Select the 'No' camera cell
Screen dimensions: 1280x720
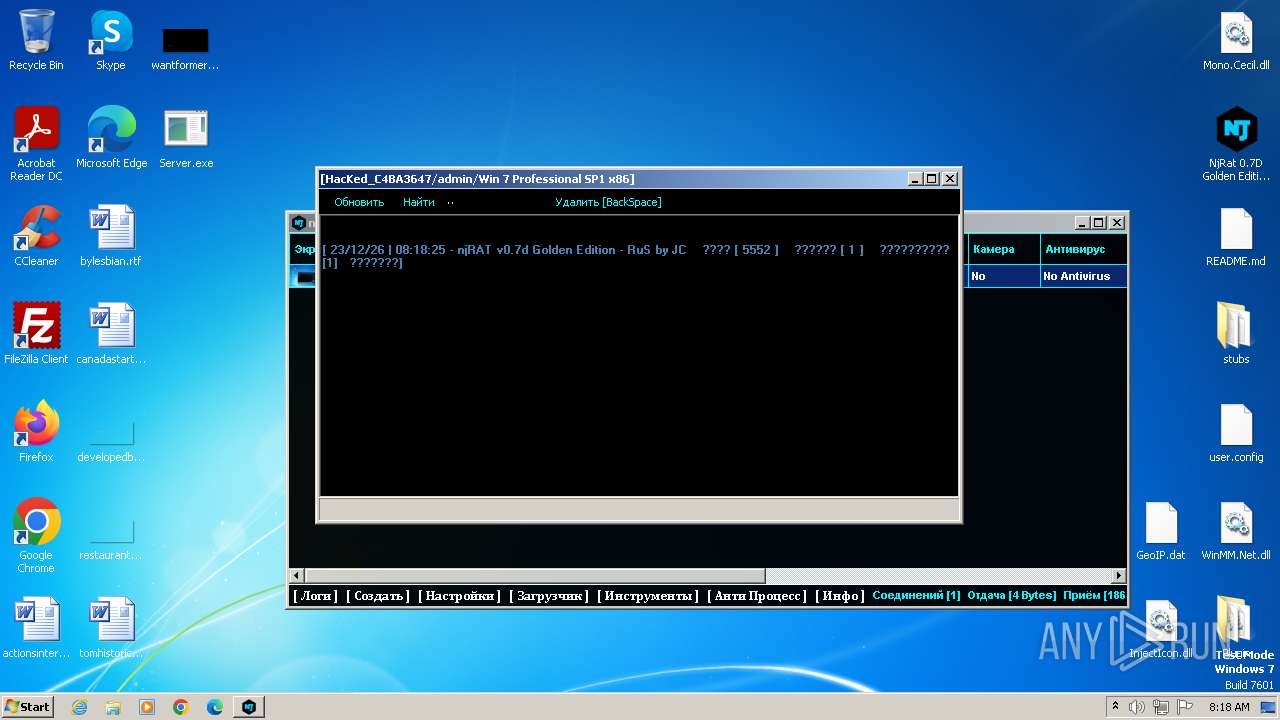click(x=1003, y=276)
